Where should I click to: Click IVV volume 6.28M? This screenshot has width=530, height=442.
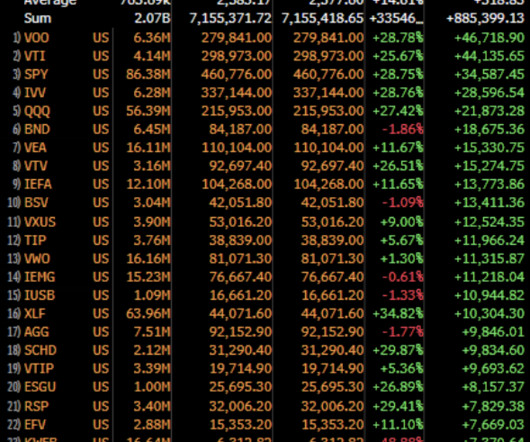[152, 92]
